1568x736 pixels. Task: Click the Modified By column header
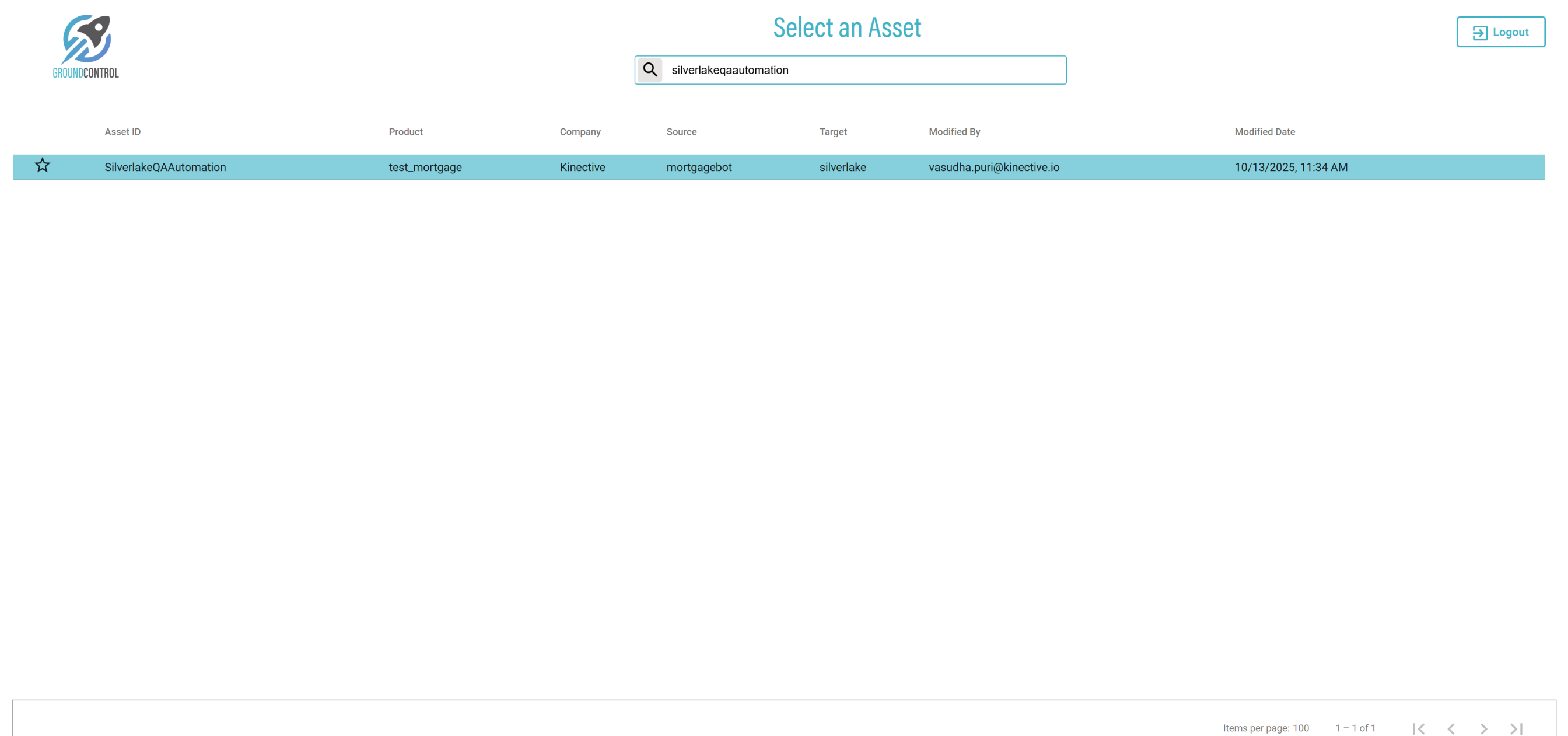pos(954,131)
